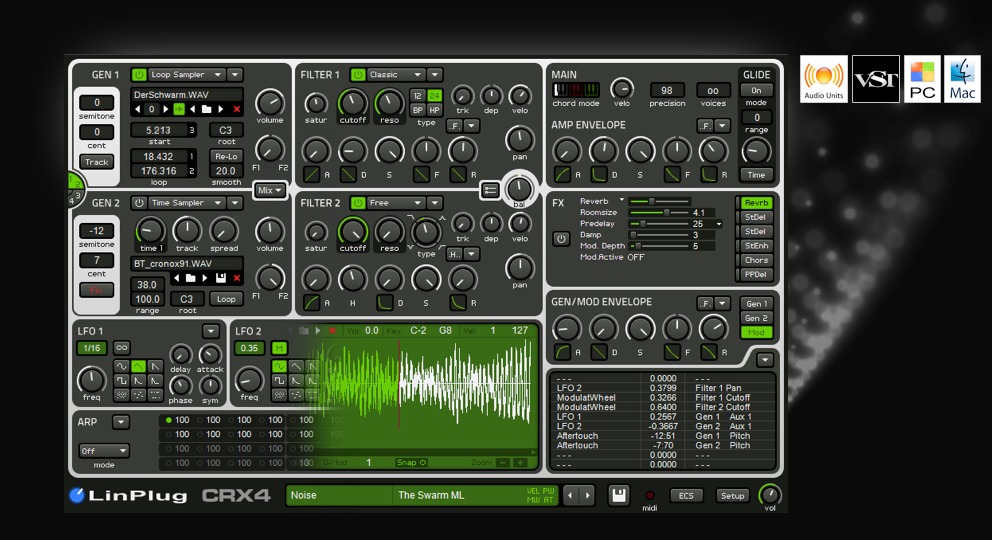Toggle GEN 2 power button

coord(139,203)
